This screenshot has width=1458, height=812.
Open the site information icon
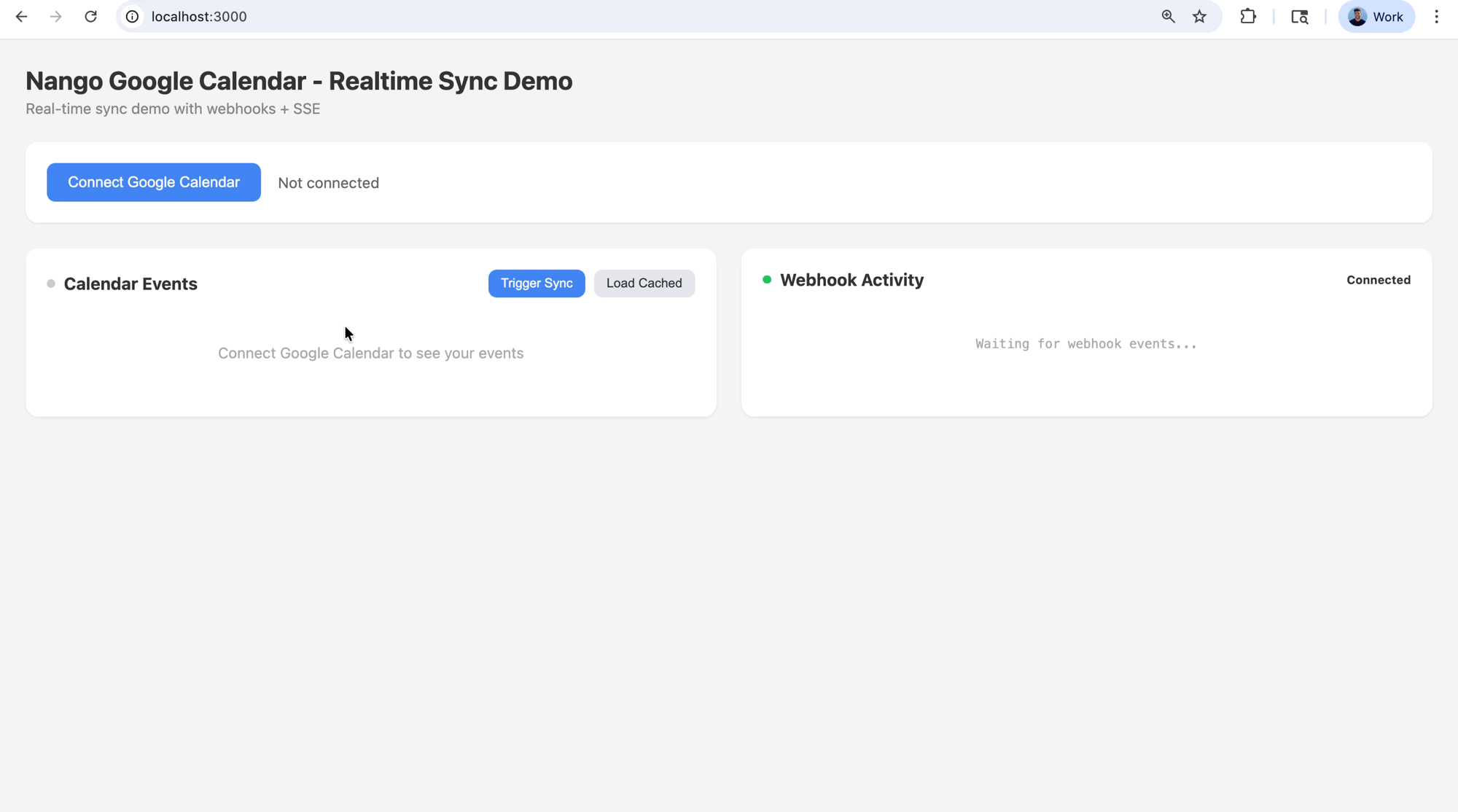pyautogui.click(x=132, y=17)
